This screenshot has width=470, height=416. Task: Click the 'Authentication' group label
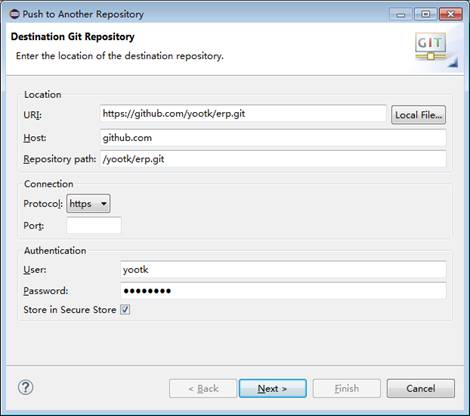[x=55, y=250]
